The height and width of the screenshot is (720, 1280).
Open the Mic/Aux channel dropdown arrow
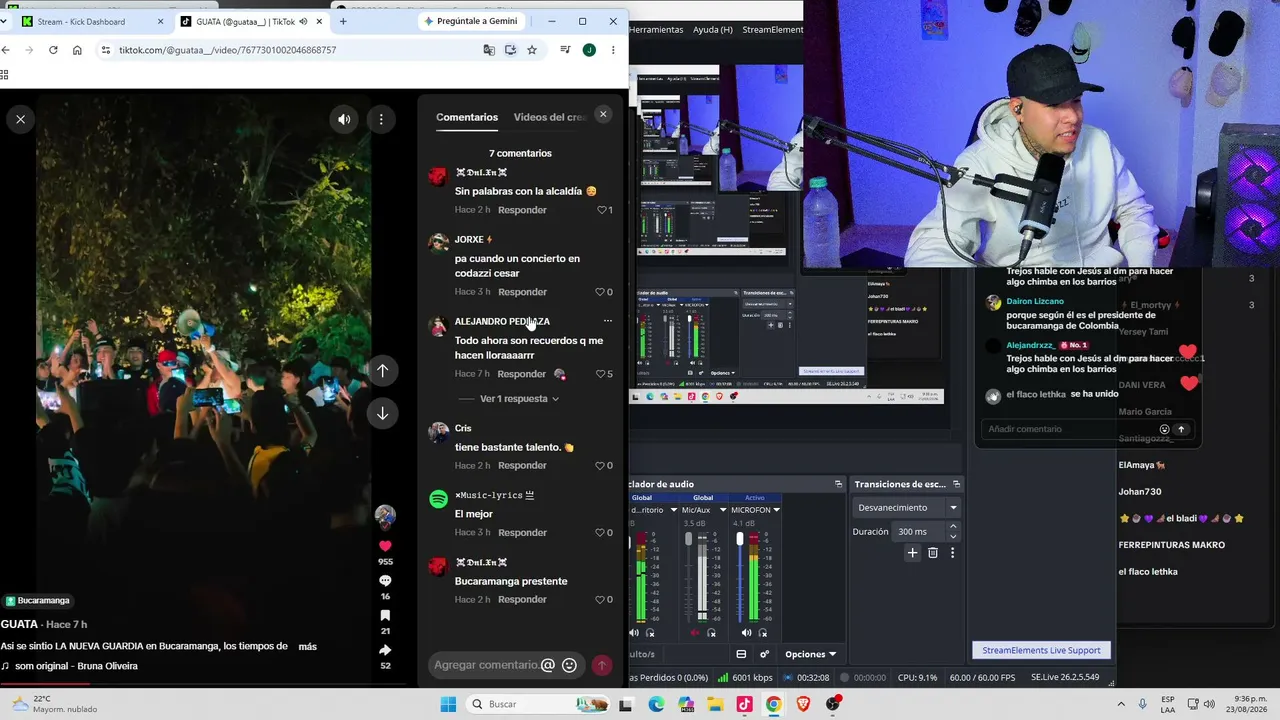(723, 510)
